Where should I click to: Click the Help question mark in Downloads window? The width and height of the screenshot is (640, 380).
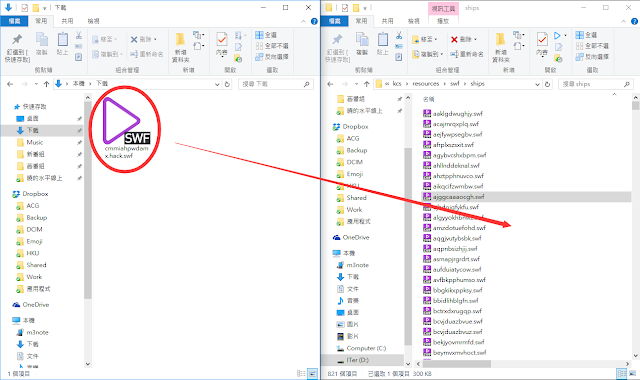tap(314, 21)
